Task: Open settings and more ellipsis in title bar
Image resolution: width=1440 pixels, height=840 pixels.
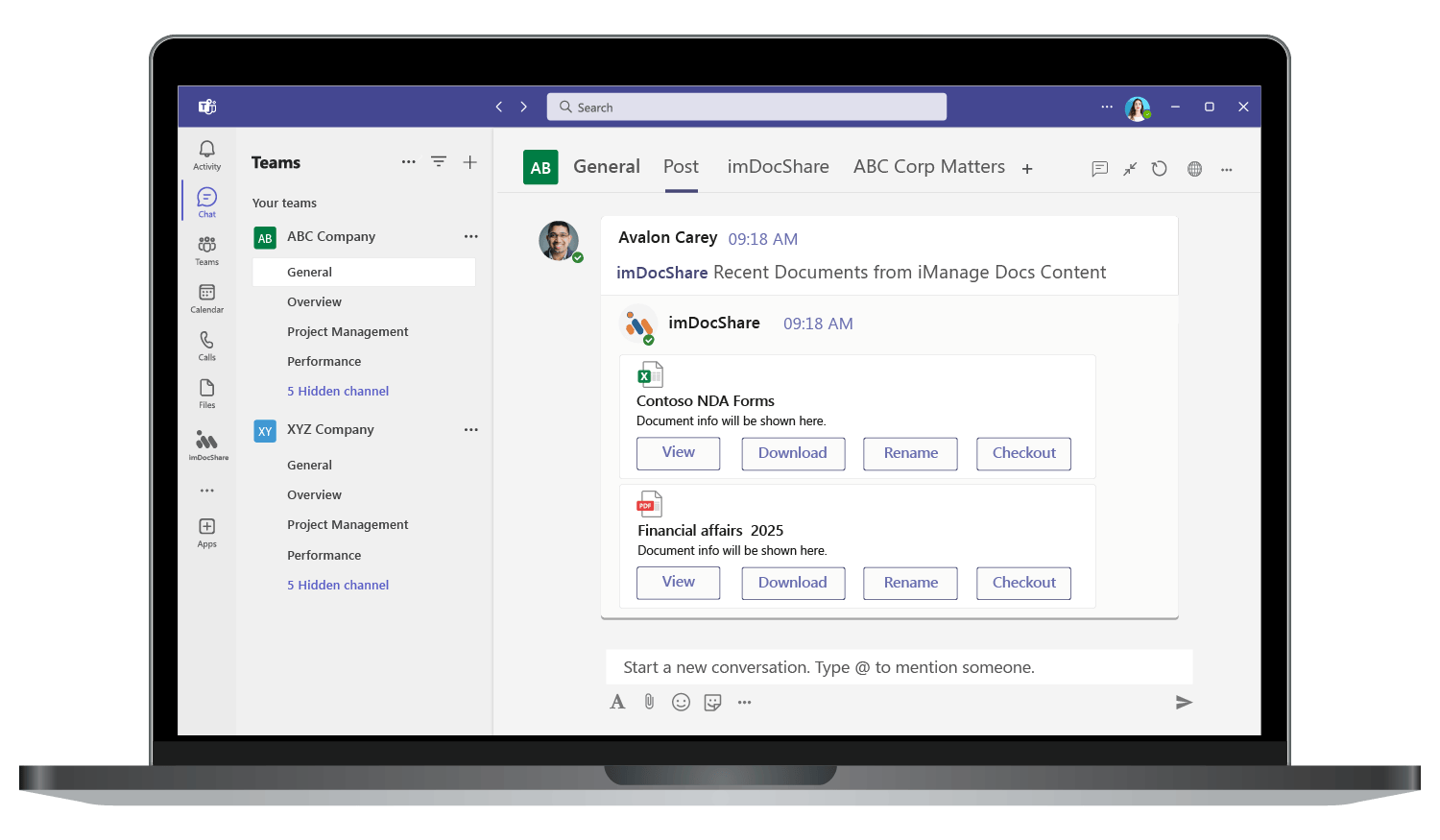Action: (x=1107, y=107)
